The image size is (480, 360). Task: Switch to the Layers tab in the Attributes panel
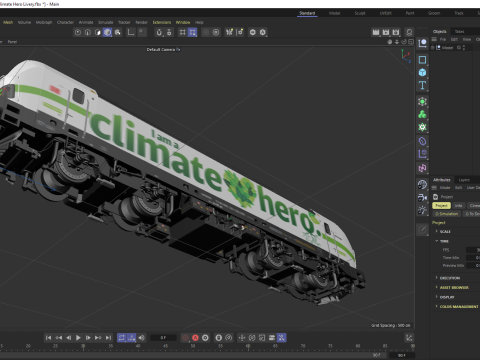click(x=464, y=180)
